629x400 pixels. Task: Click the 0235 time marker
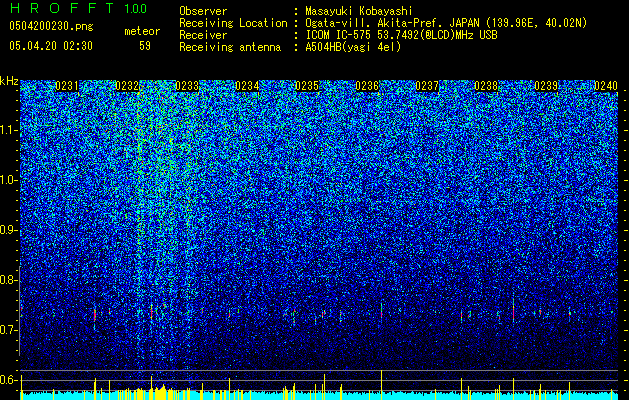click(307, 86)
